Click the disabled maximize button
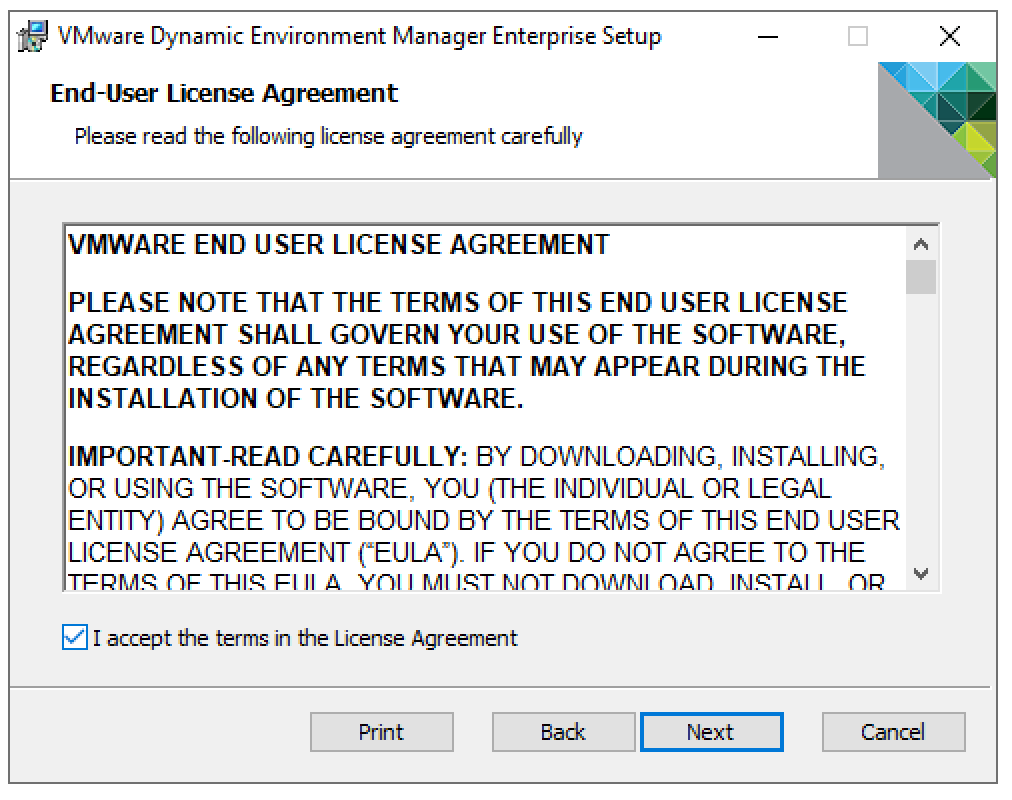 point(858,37)
